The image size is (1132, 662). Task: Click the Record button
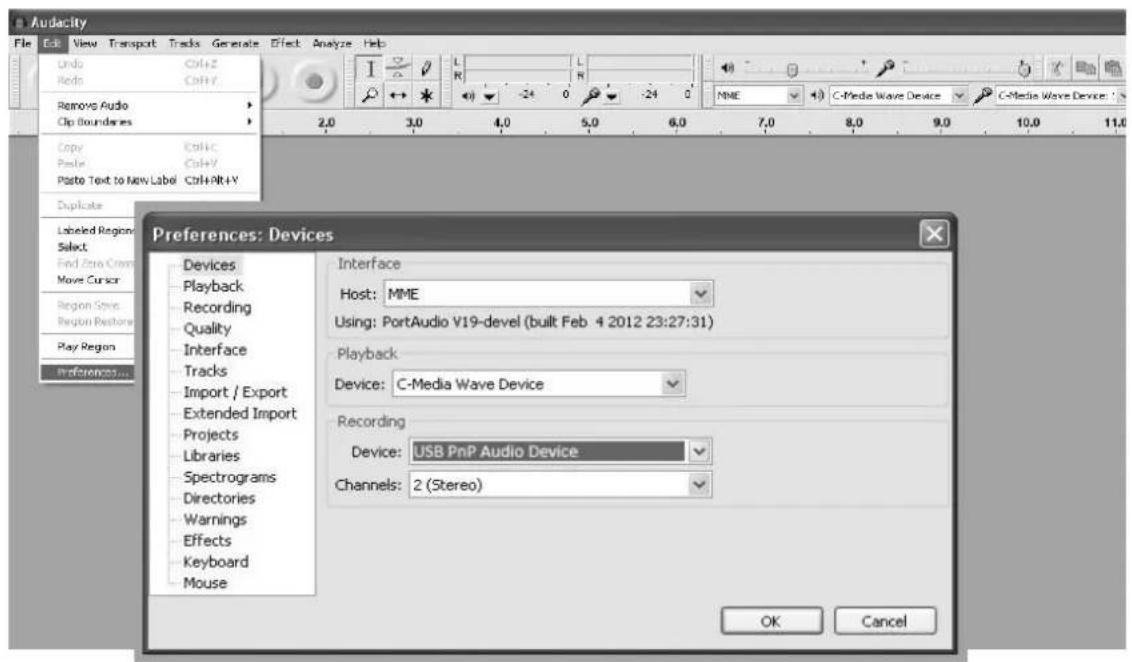coord(314,82)
